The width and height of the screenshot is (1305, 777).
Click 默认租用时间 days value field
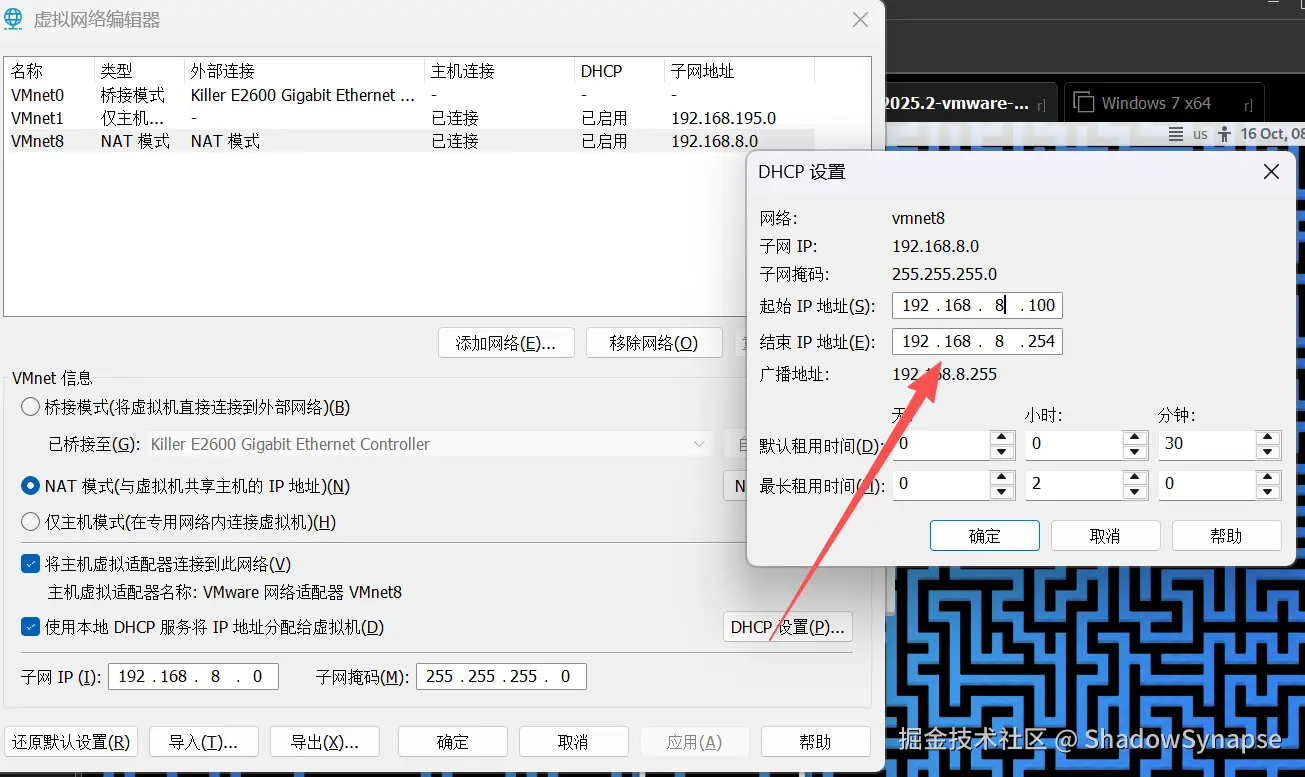[941, 445]
